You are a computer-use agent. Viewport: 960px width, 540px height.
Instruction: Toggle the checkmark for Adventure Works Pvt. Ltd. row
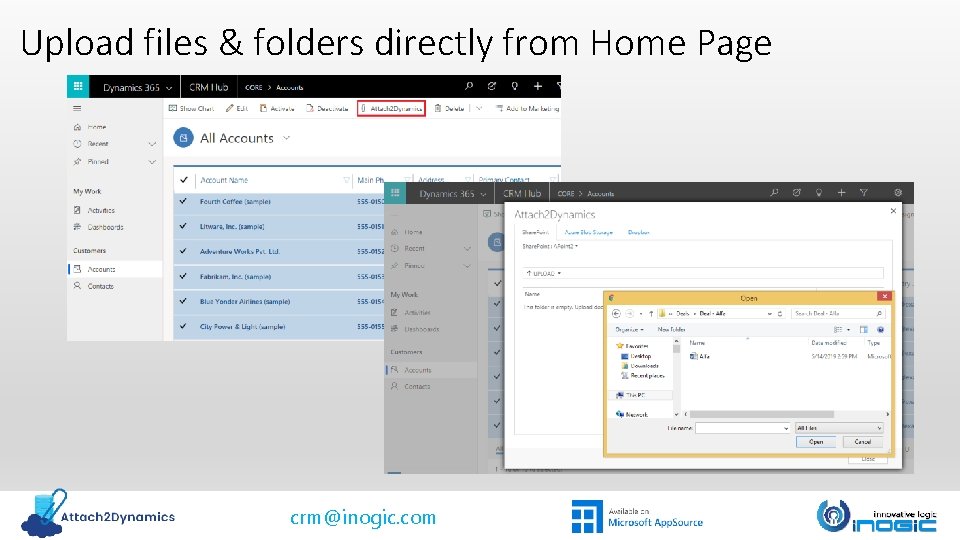[183, 251]
